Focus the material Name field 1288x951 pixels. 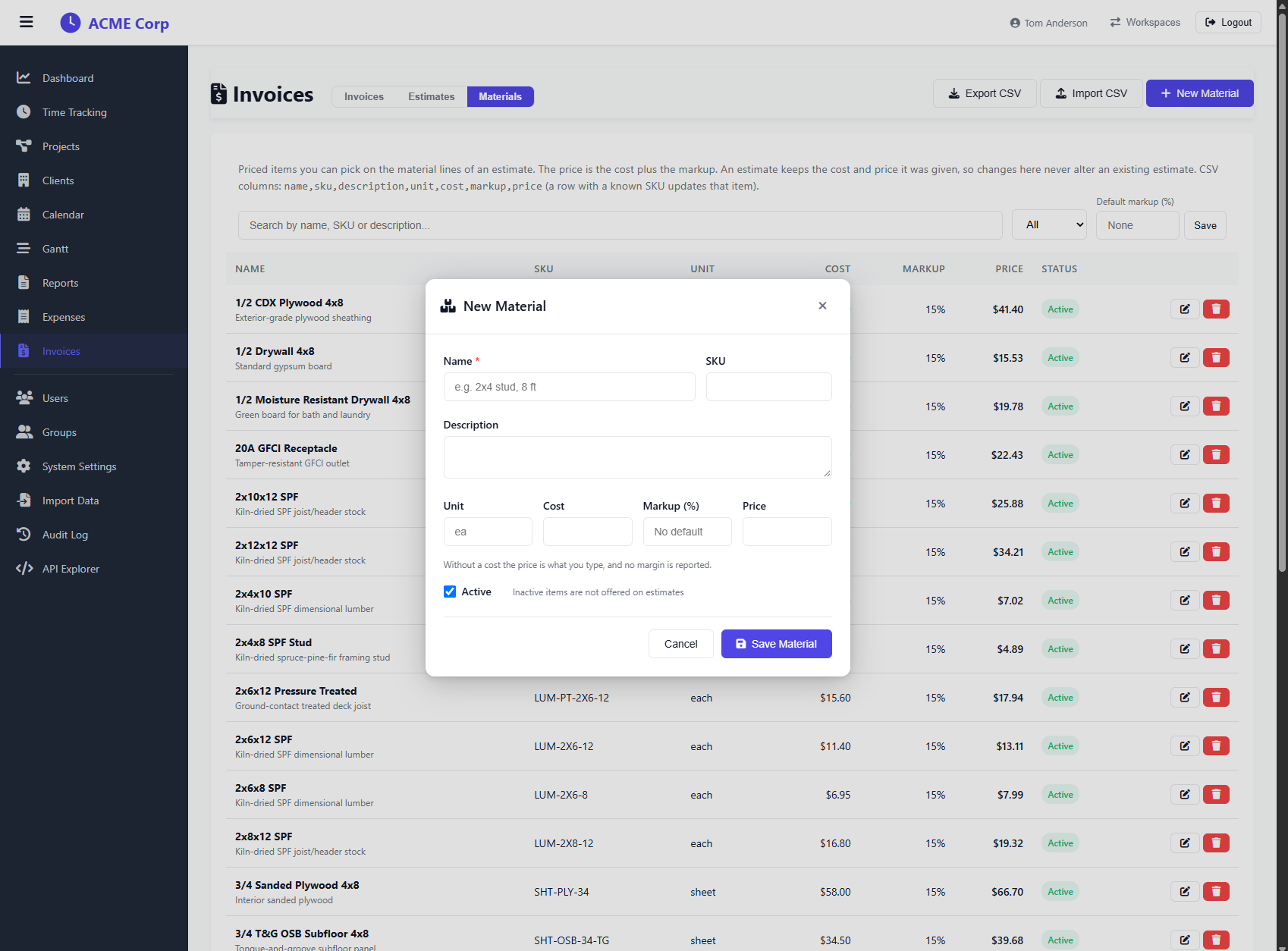[x=569, y=387]
